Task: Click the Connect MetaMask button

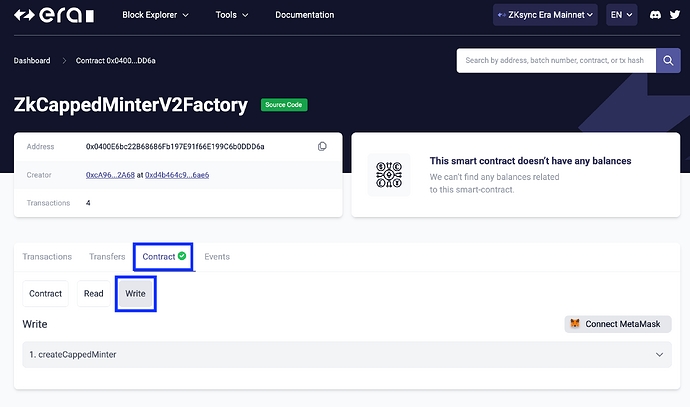Action: click(x=618, y=324)
